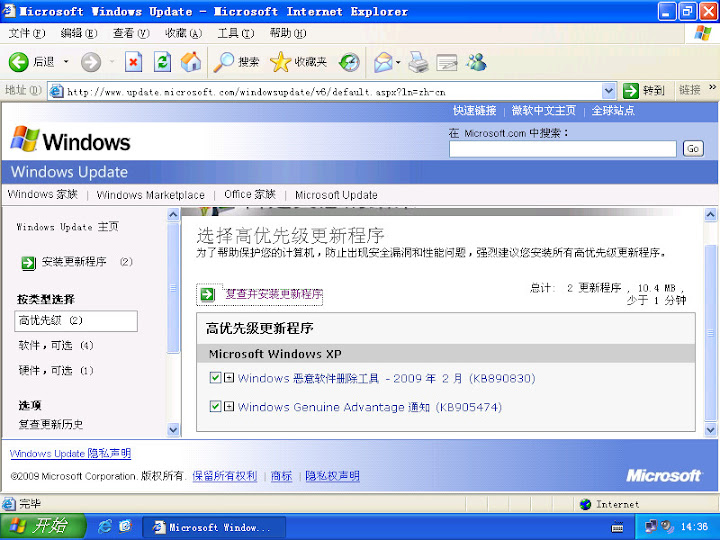This screenshot has height=540, width=720.
Task: Open Windows Marketplace link
Action: point(151,195)
